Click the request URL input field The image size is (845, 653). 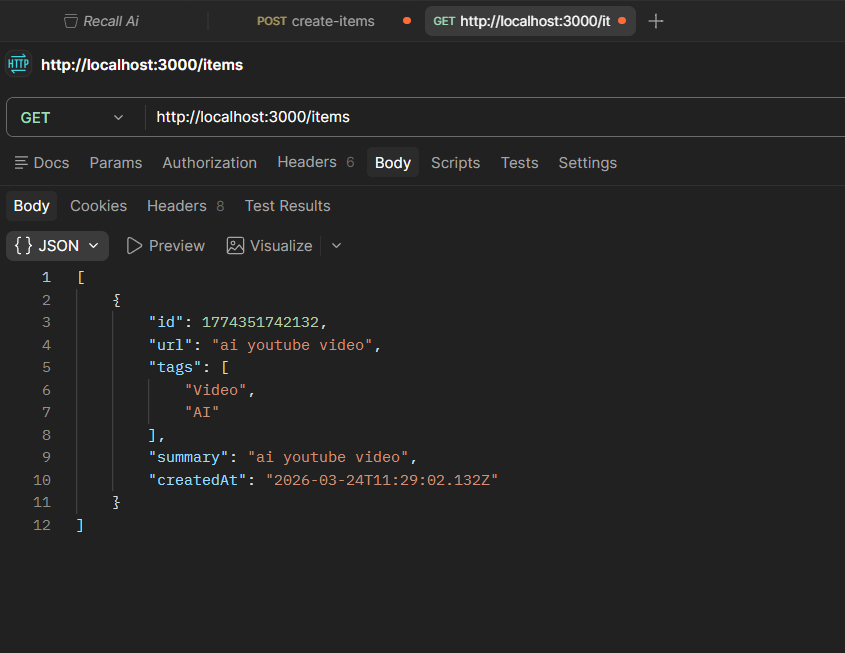(496, 117)
